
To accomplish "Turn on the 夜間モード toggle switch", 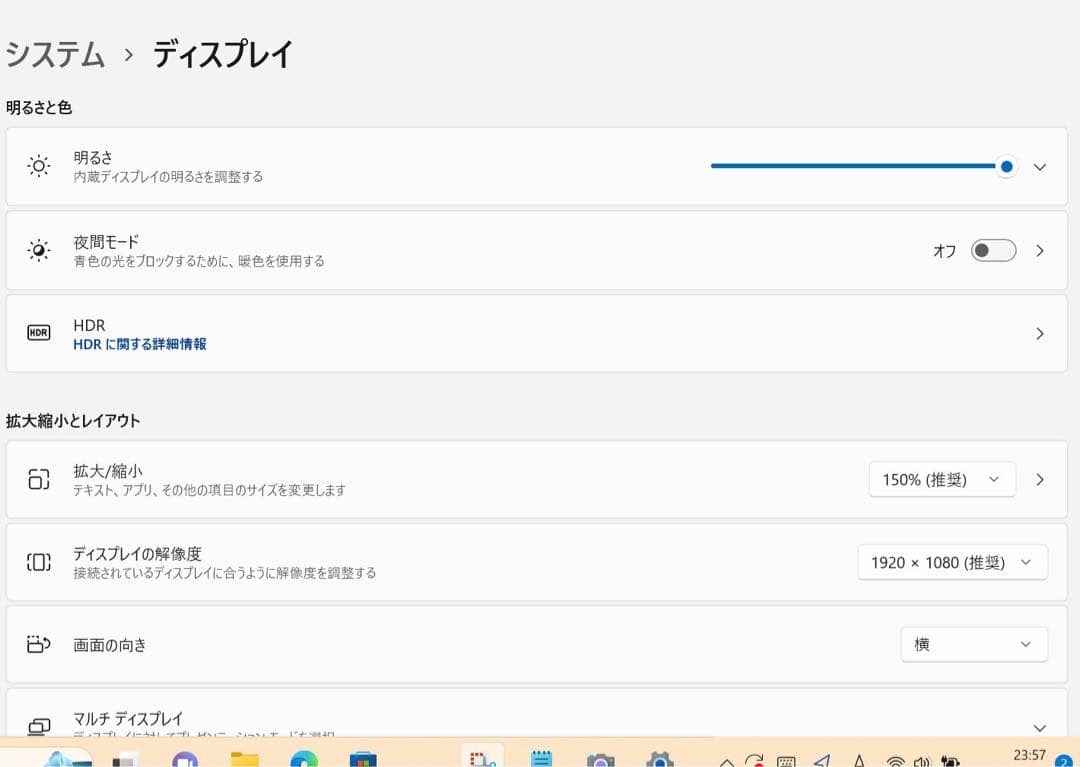I will [x=993, y=251].
